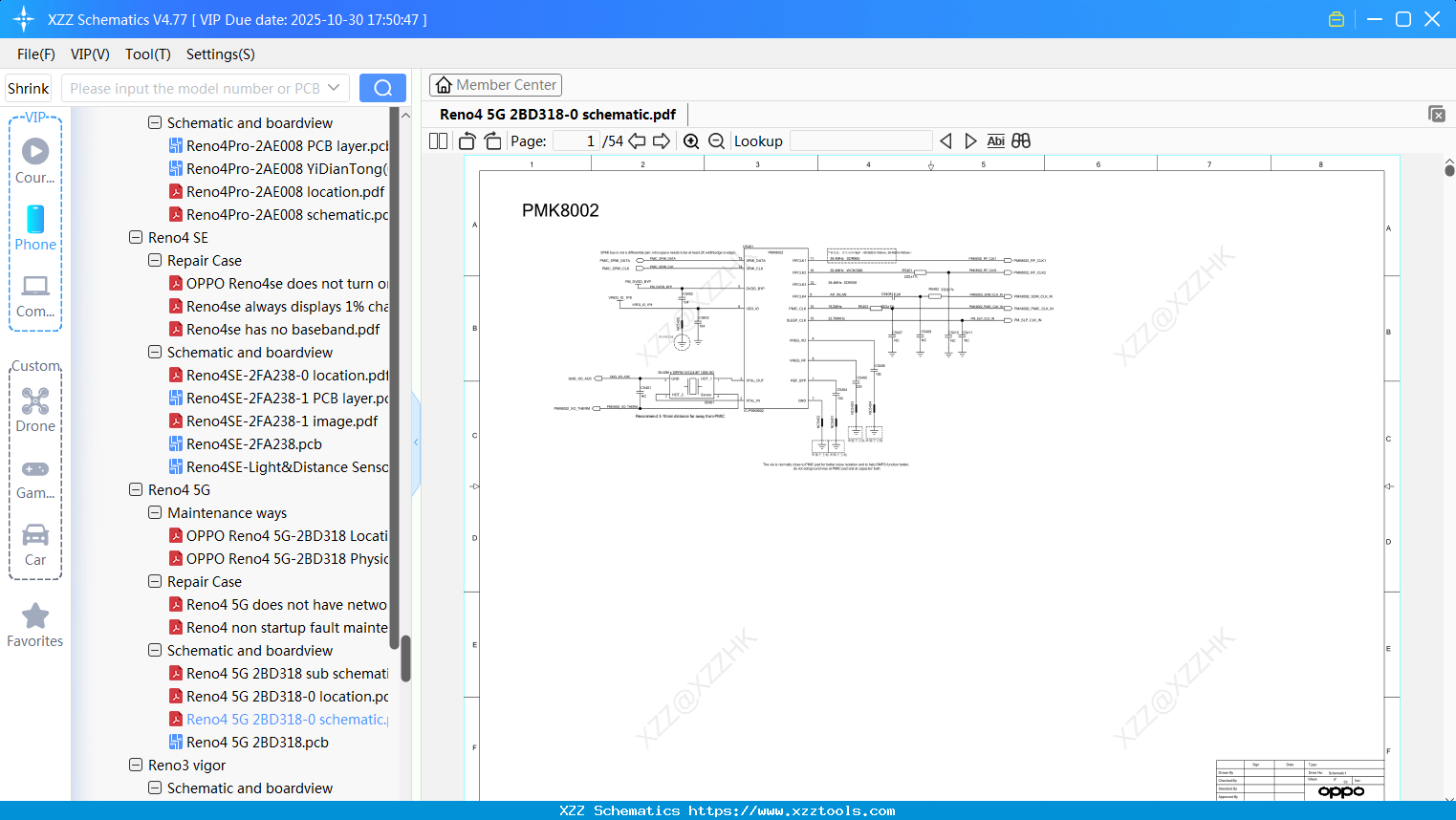Collapse Schematic and boardview under Reno4 5G

pyautogui.click(x=155, y=650)
